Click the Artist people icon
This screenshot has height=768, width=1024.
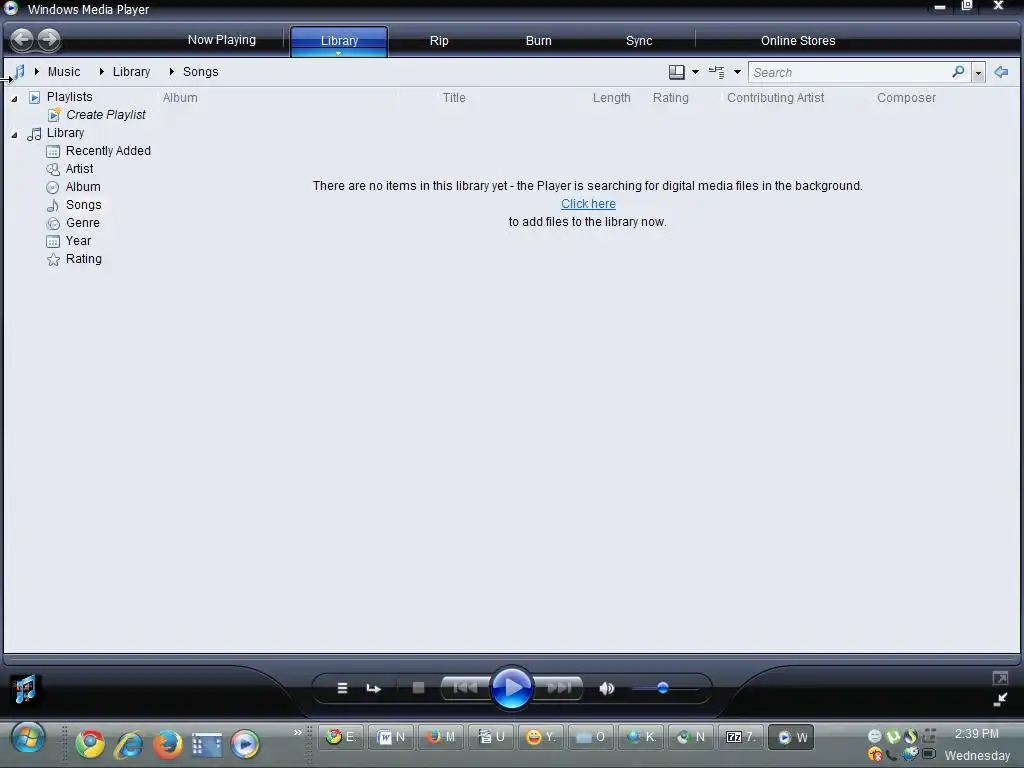click(53, 169)
